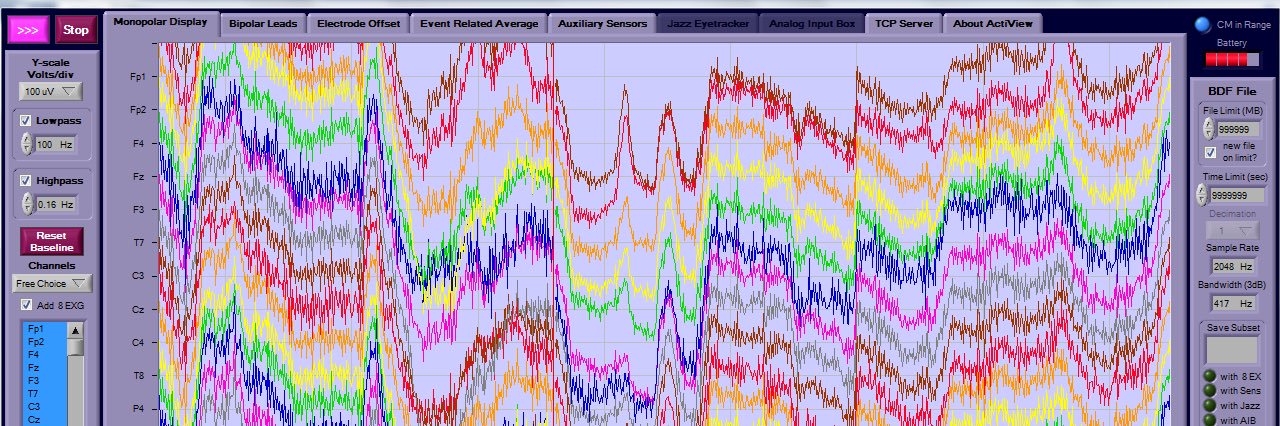The image size is (1280, 426).
Task: Toggle the Add 8 EXG checkbox
Action: (25, 305)
